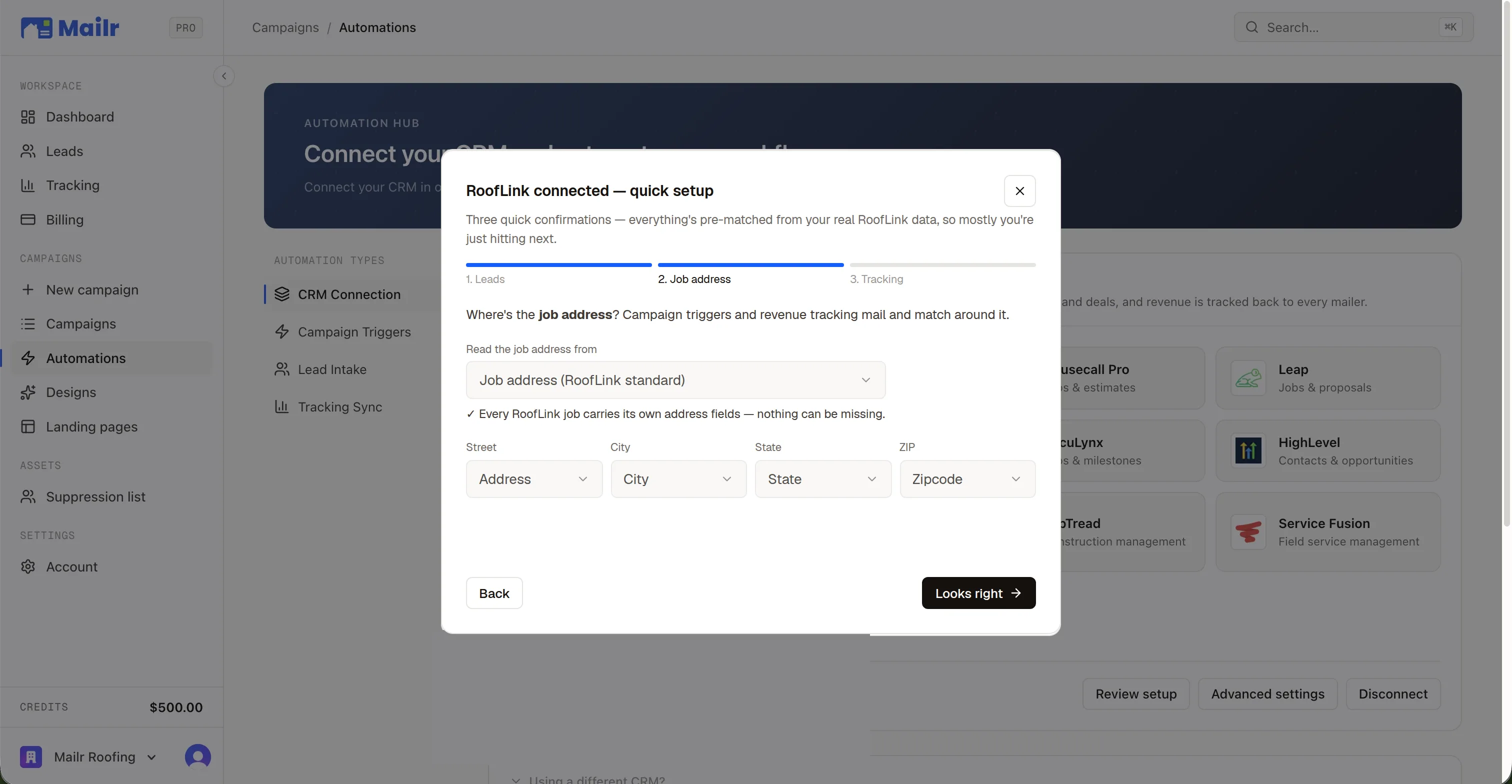Jump to step 3. Tracking

pyautogui.click(x=876, y=279)
